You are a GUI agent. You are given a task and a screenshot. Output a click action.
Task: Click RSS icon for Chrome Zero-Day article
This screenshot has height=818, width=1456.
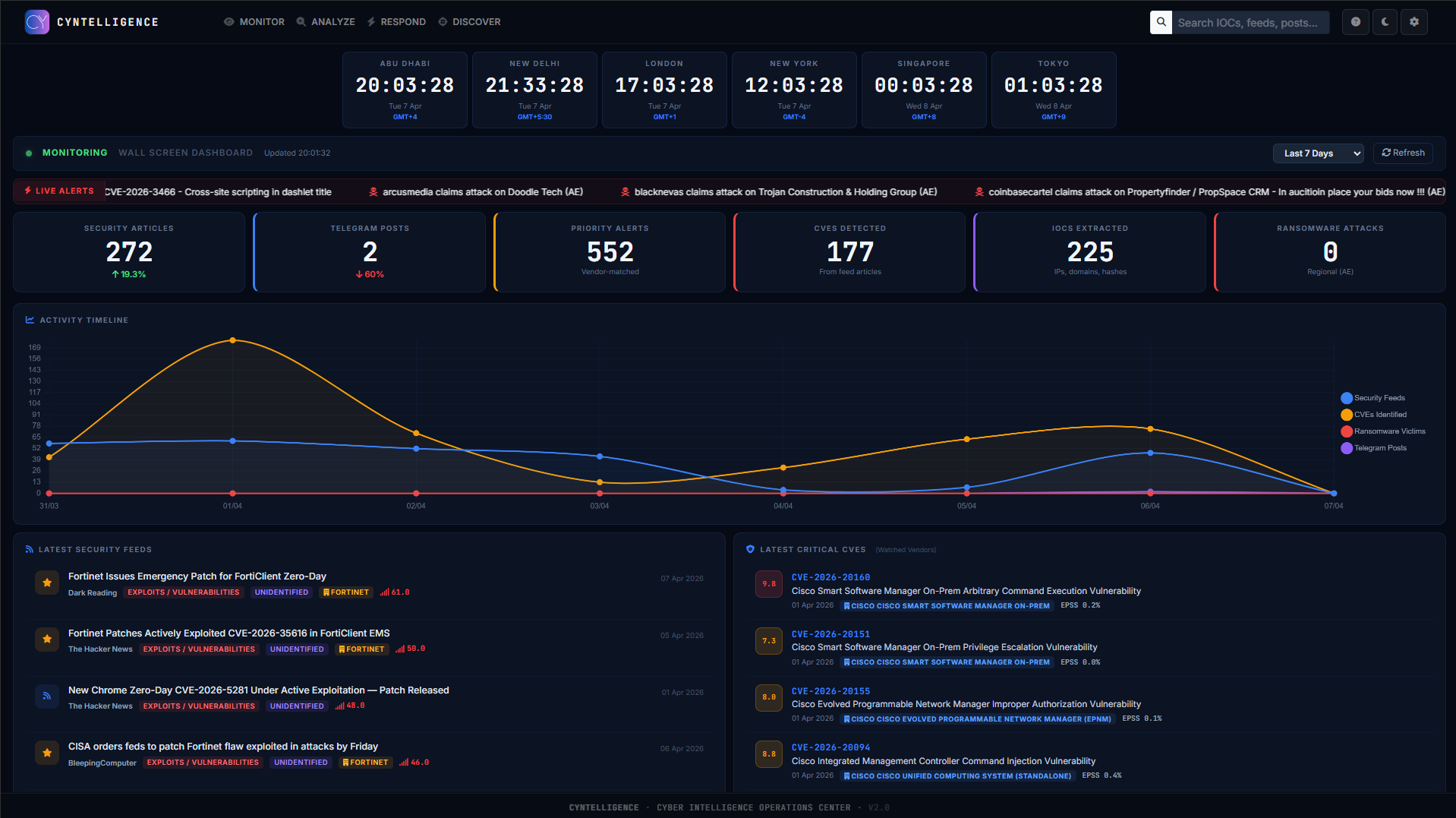(x=47, y=696)
